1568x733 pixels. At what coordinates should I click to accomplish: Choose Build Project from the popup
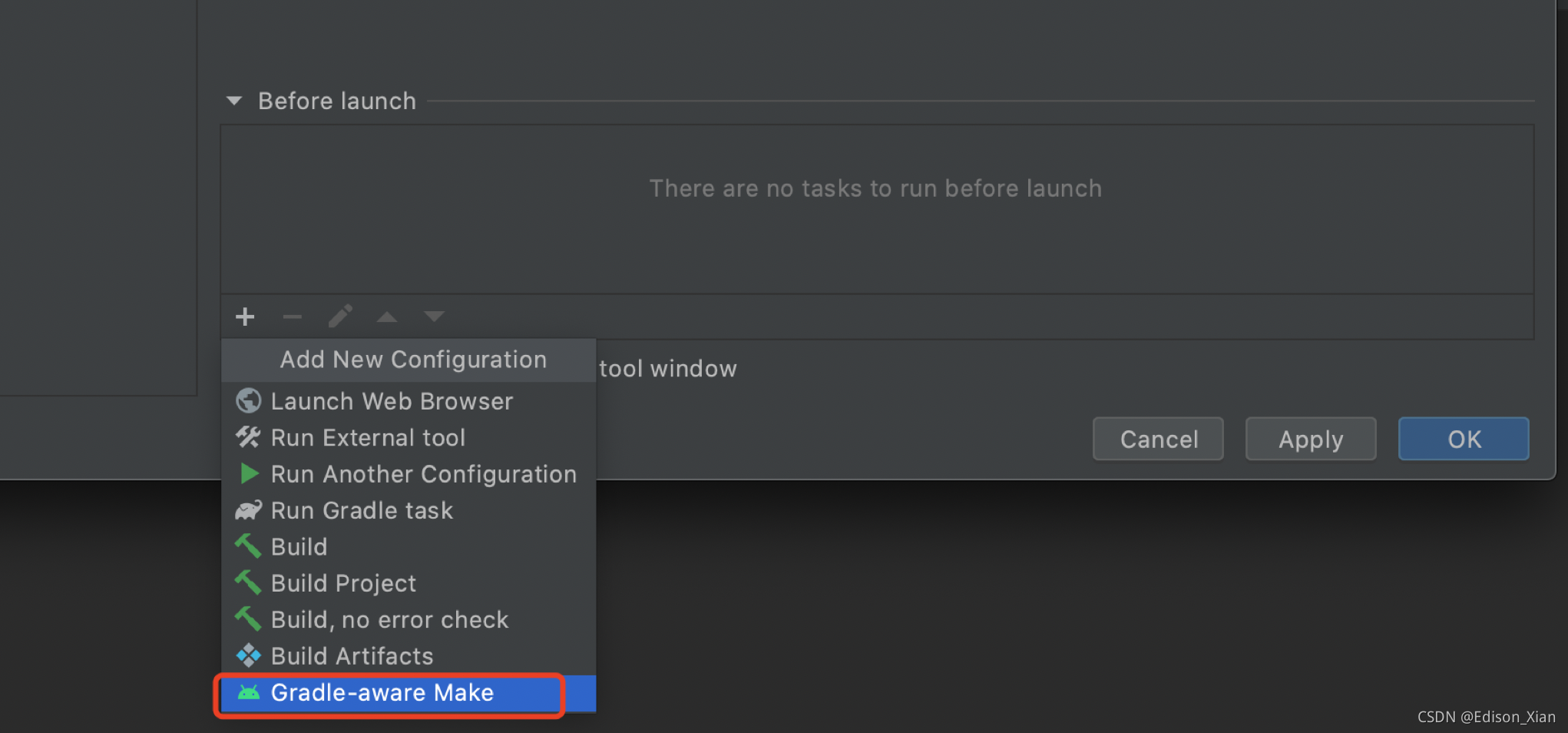(x=343, y=582)
